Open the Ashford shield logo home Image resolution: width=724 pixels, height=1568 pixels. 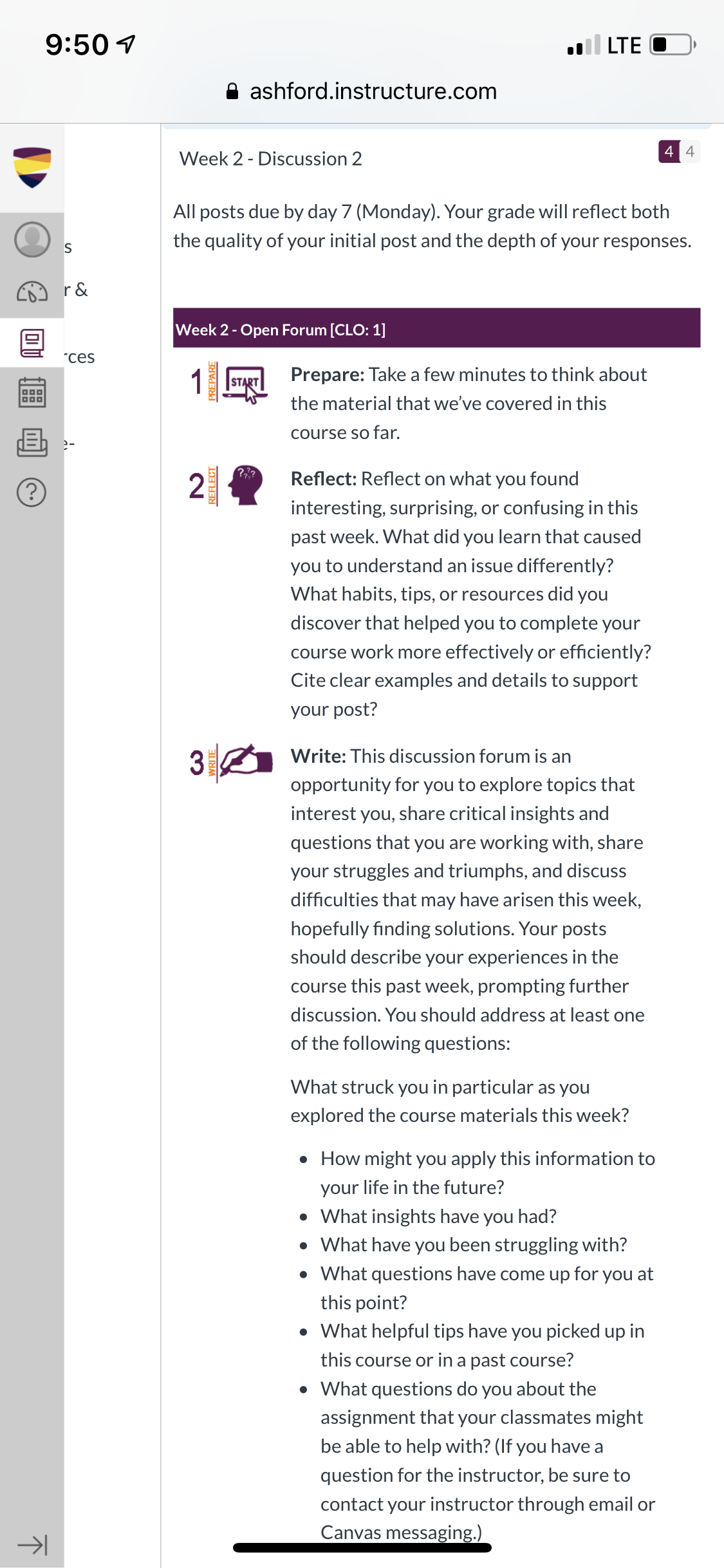pyautogui.click(x=32, y=167)
